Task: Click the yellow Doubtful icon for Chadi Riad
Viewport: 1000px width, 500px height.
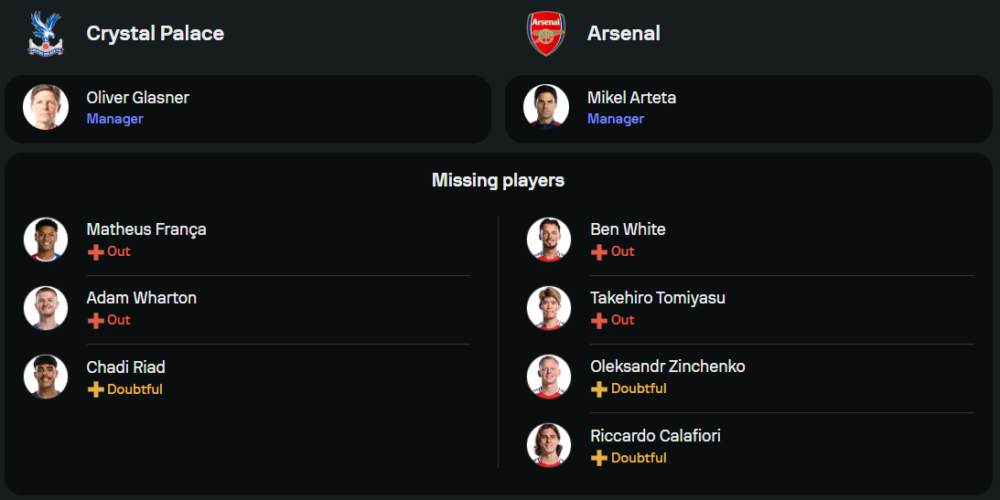Action: click(x=96, y=389)
